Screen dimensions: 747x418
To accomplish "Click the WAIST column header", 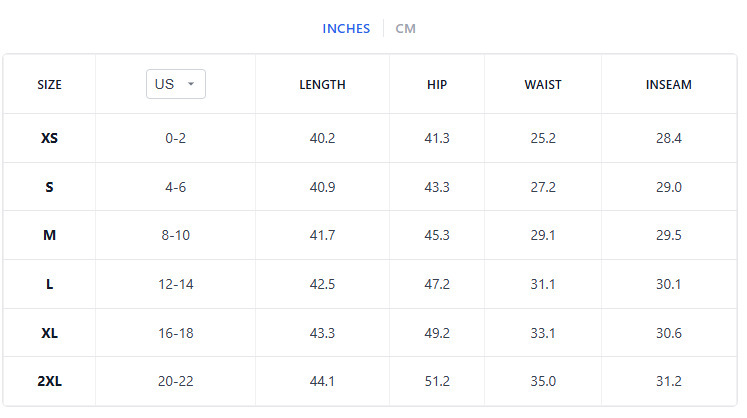I will pos(543,85).
